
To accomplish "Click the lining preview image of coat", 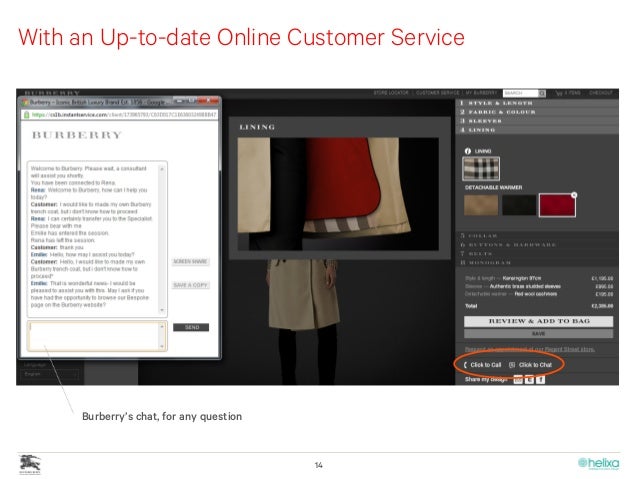I will [x=338, y=194].
